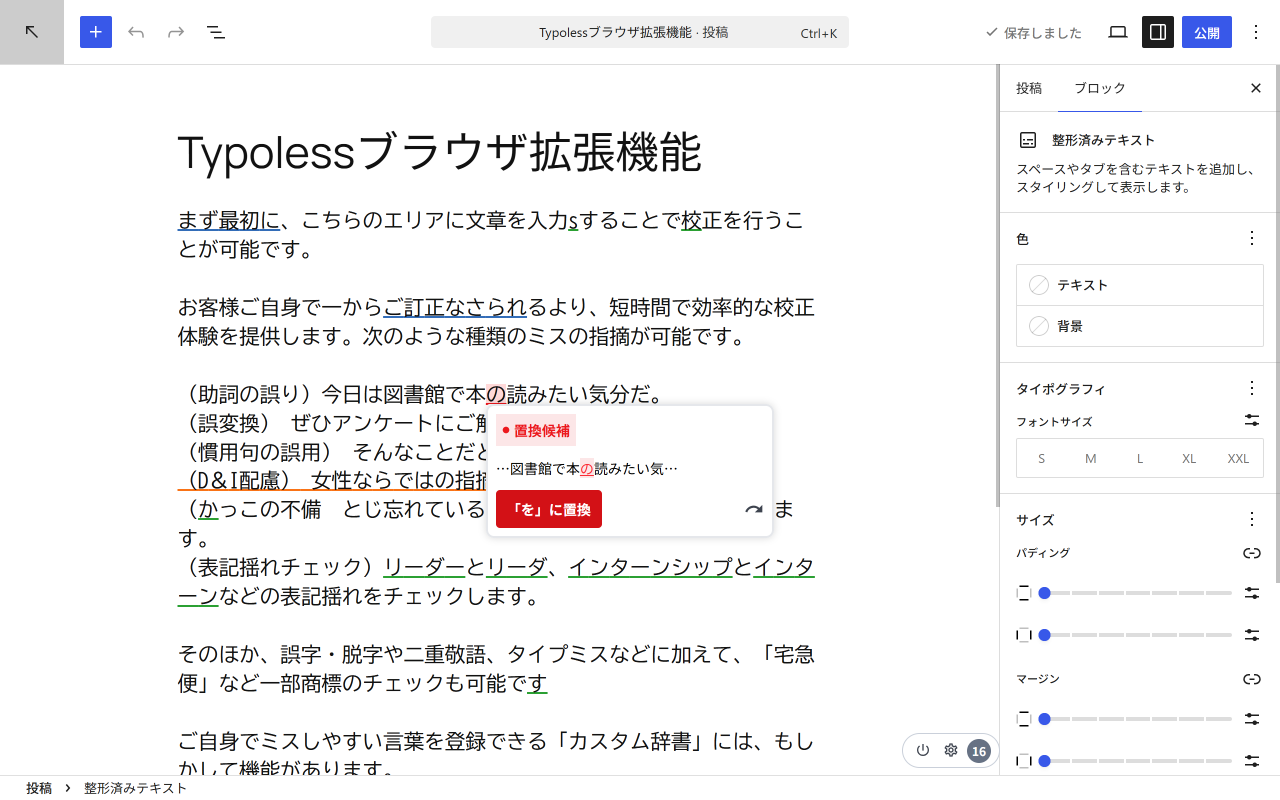
Task: Click the second パディング slider
Action: point(1135,635)
